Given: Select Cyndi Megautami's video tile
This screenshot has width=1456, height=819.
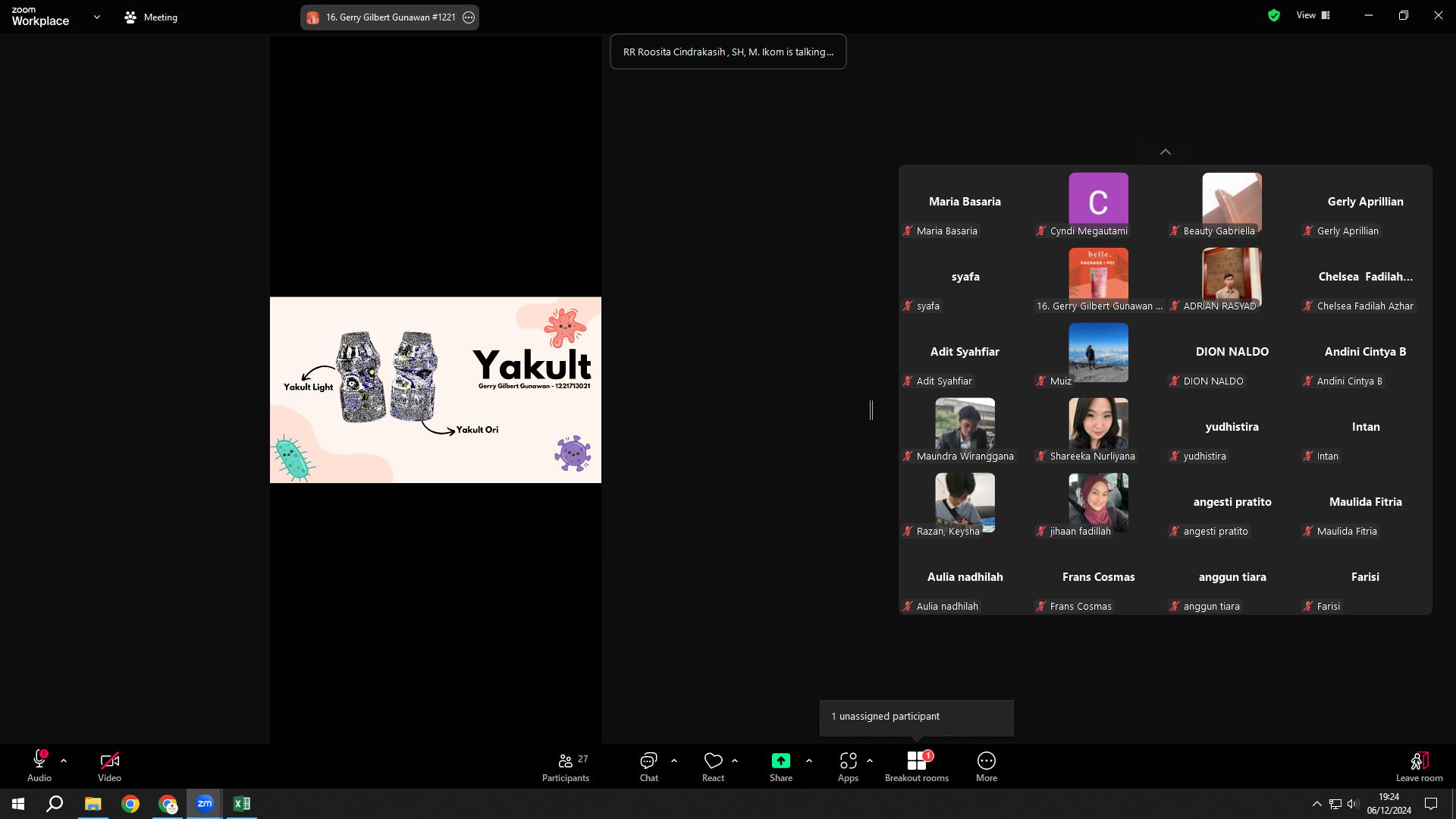Looking at the screenshot, I should point(1099,202).
